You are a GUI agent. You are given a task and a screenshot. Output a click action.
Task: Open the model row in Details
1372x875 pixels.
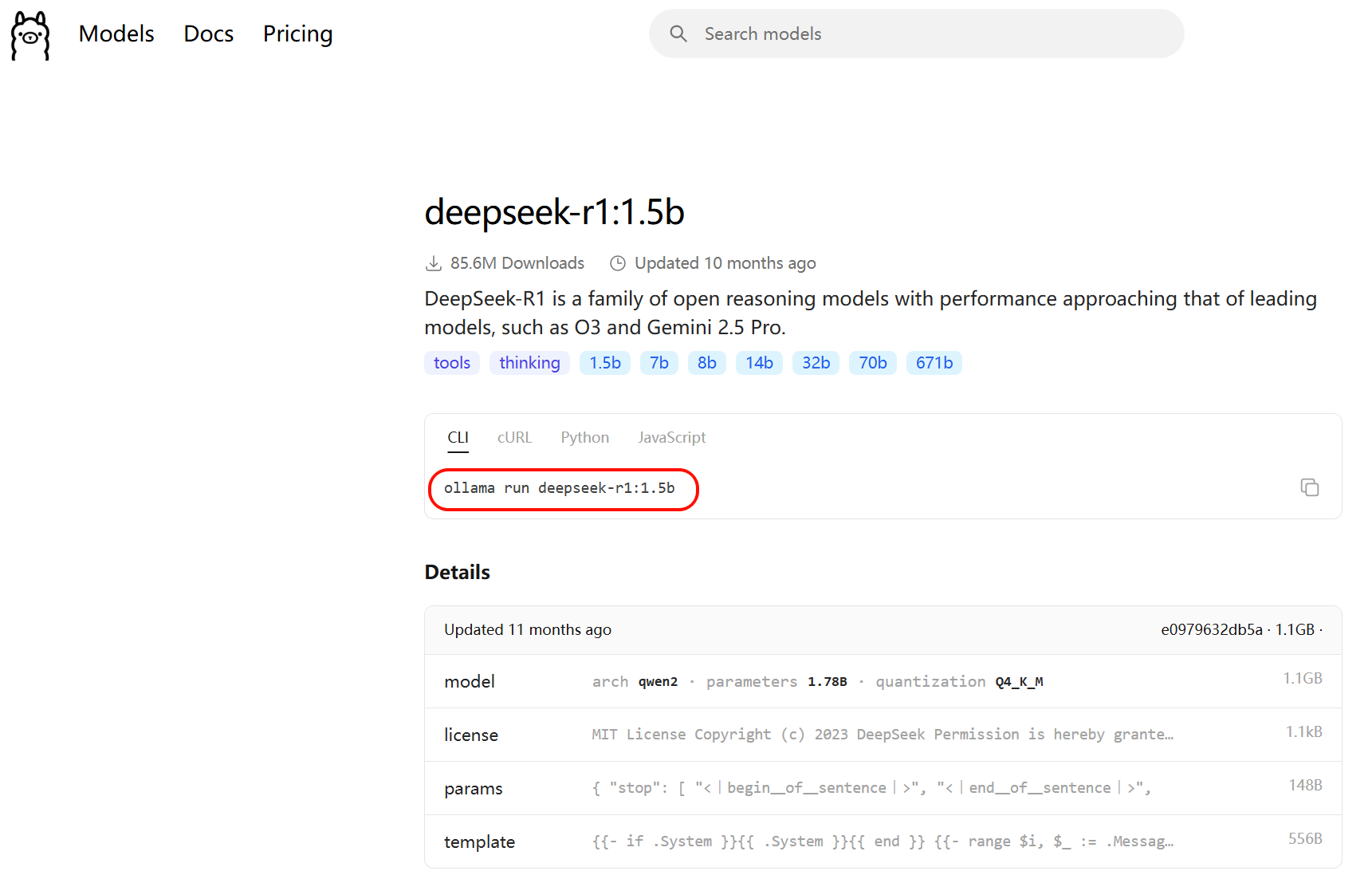pyautogui.click(x=883, y=681)
